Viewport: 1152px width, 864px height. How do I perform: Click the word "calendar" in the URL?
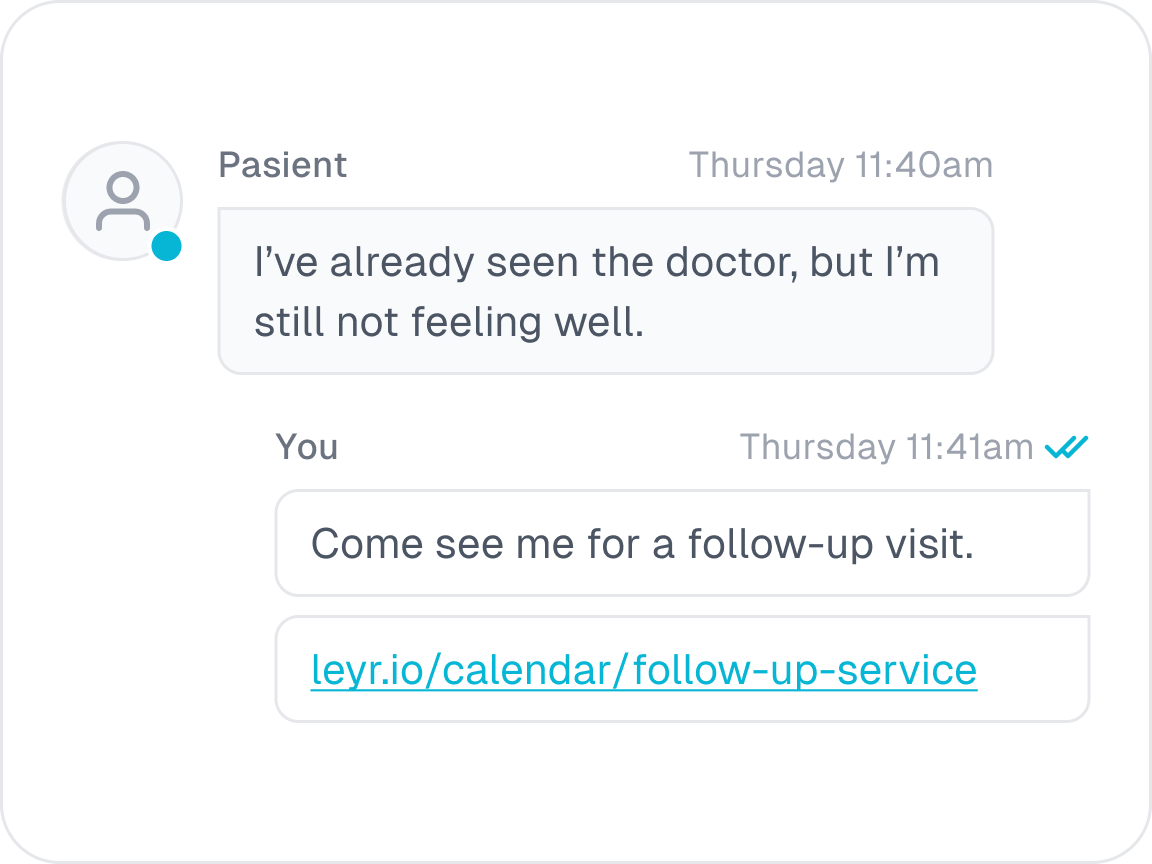526,670
